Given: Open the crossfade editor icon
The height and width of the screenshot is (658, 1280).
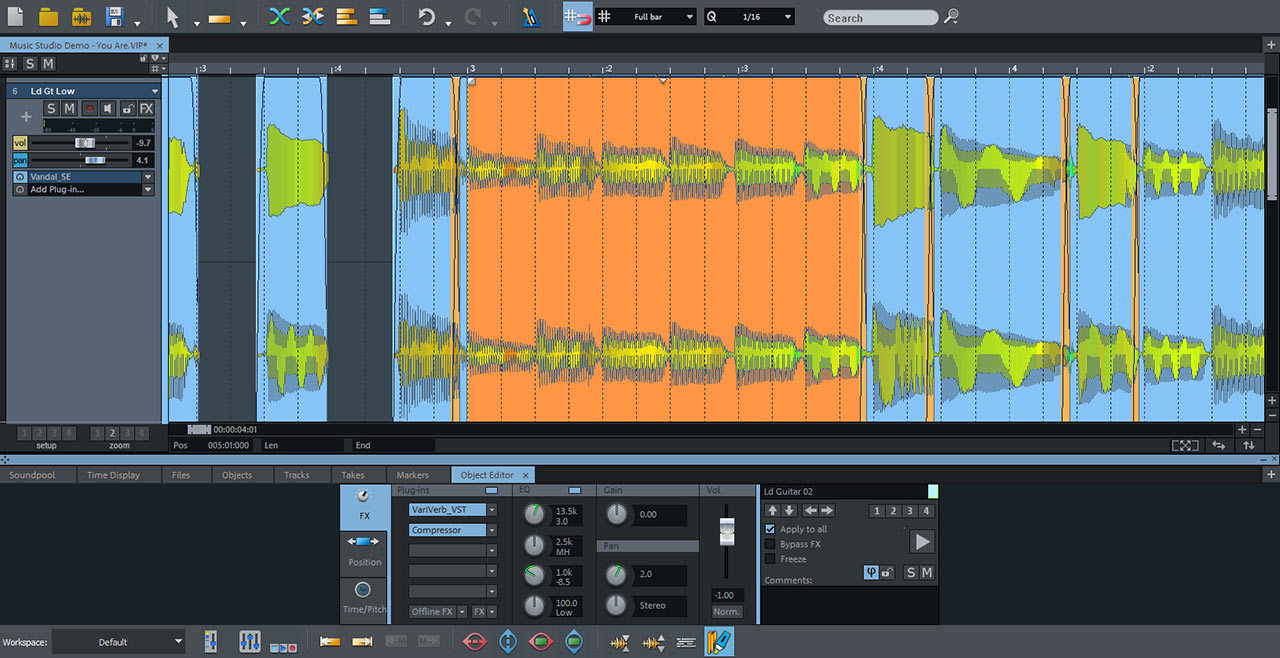Looking at the screenshot, I should [x=313, y=17].
